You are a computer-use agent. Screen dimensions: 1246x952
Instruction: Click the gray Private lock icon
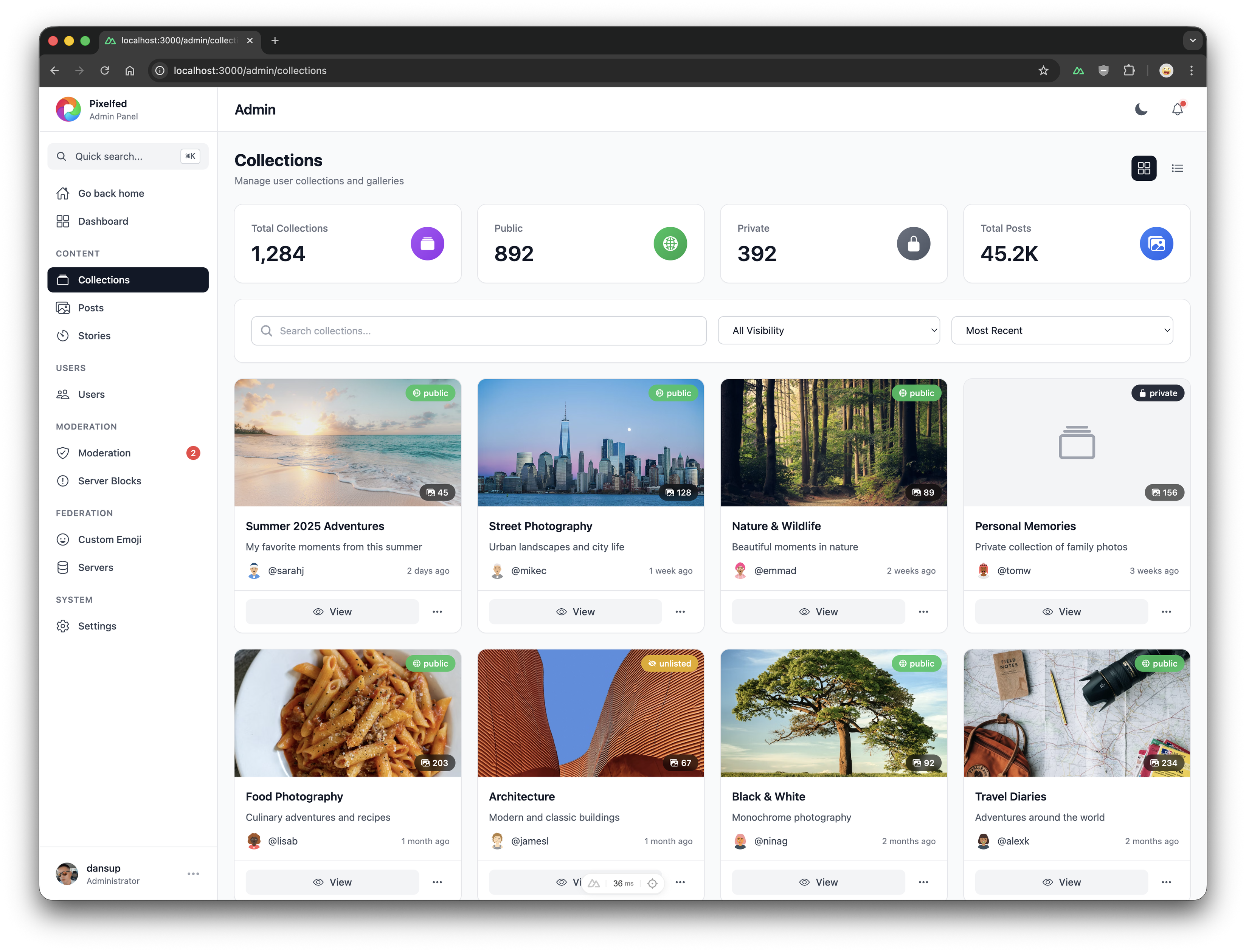pos(913,243)
